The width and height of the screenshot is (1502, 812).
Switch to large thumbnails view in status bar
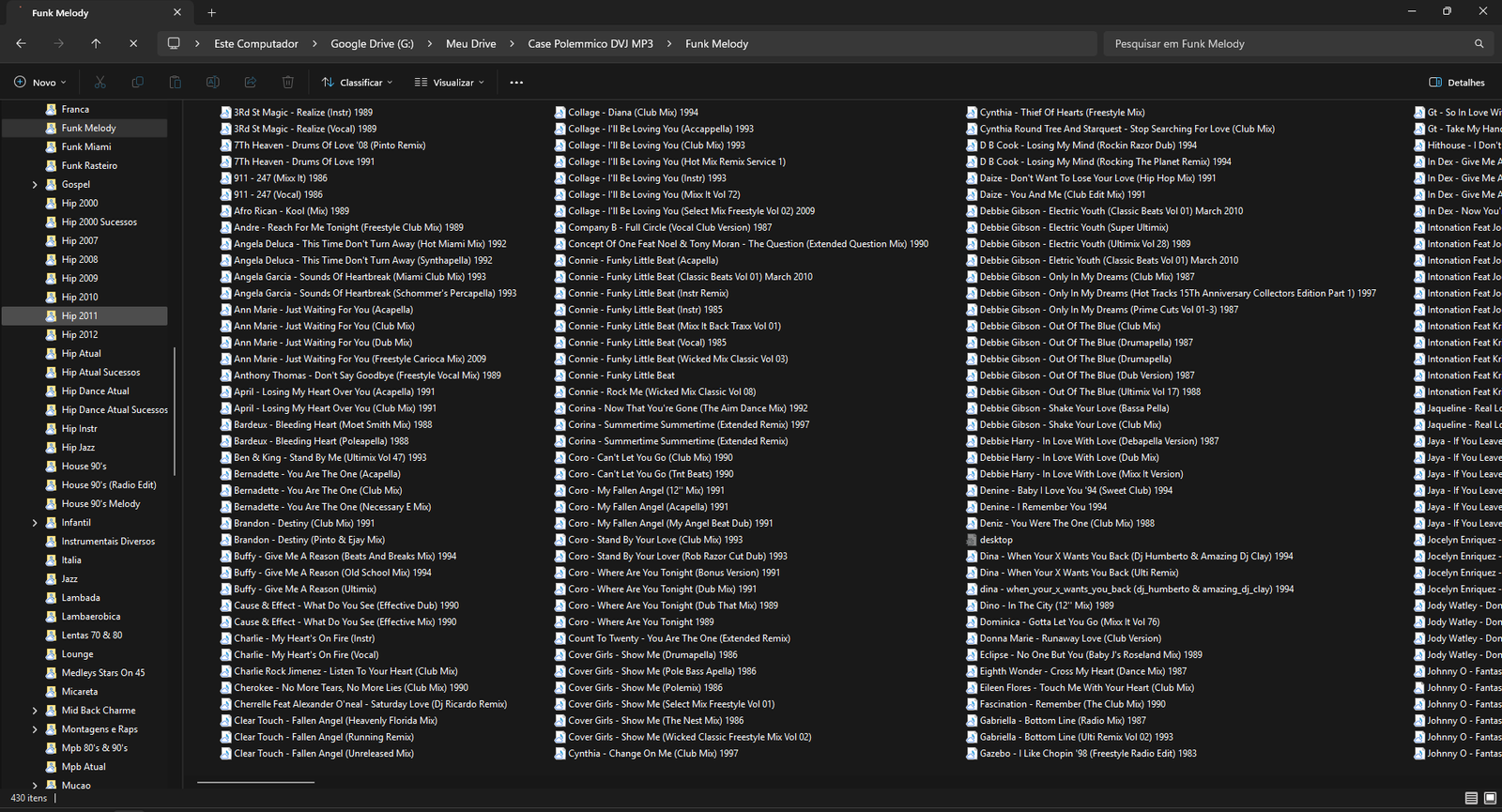1490,798
